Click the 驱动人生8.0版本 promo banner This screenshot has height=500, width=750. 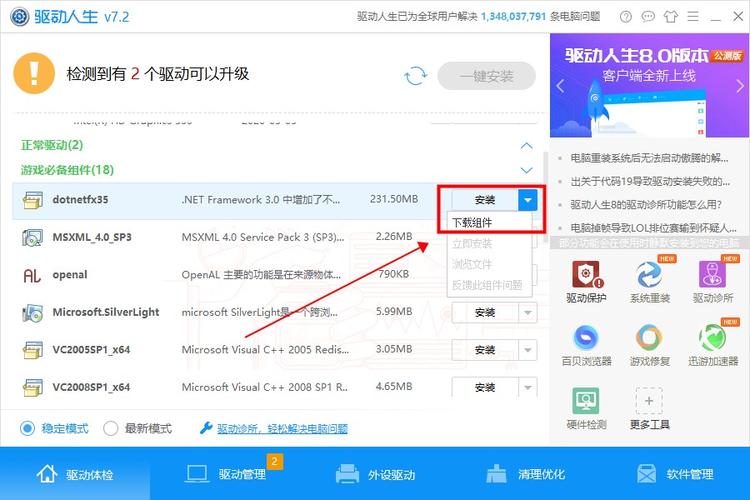click(x=650, y=85)
